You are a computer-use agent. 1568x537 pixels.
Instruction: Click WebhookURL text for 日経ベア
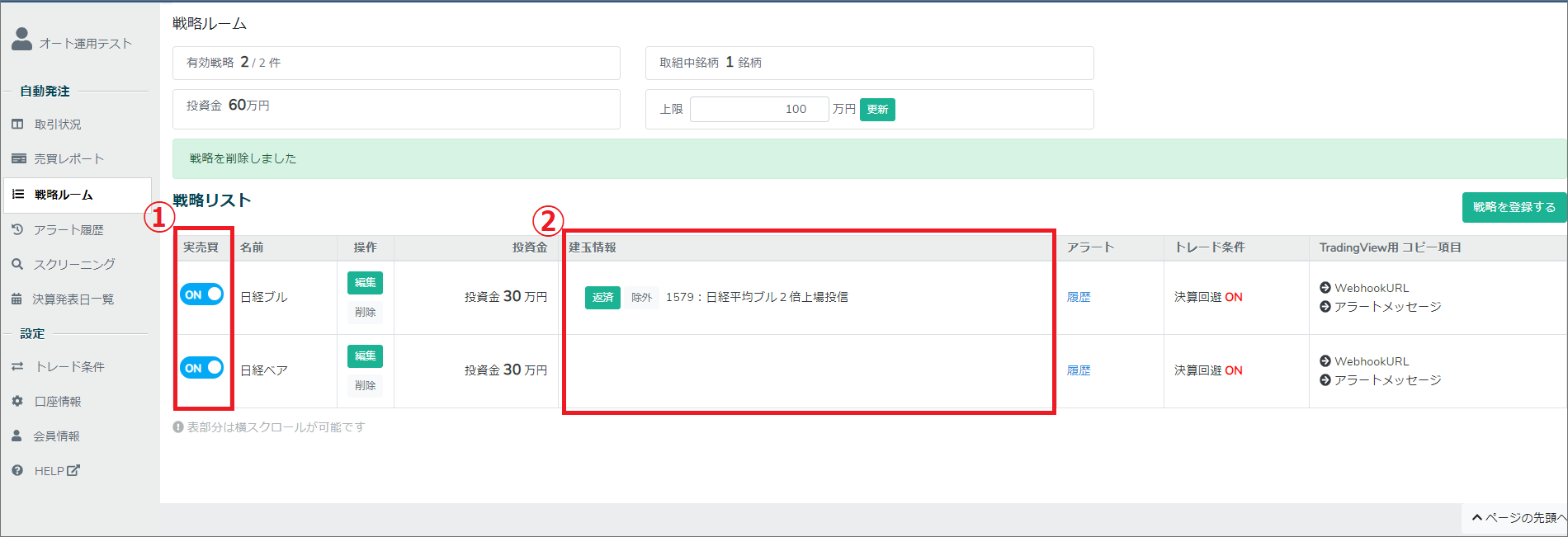(x=1372, y=361)
